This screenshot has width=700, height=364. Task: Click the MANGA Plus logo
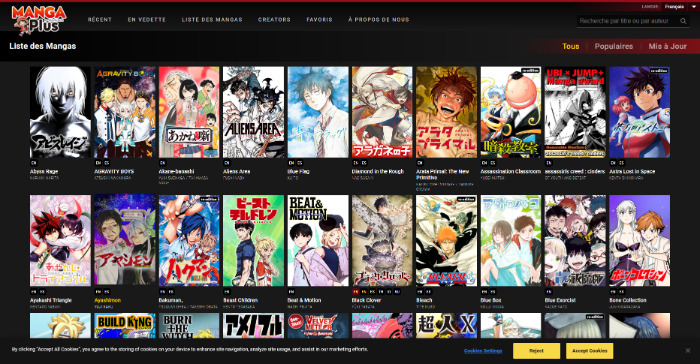tap(39, 20)
